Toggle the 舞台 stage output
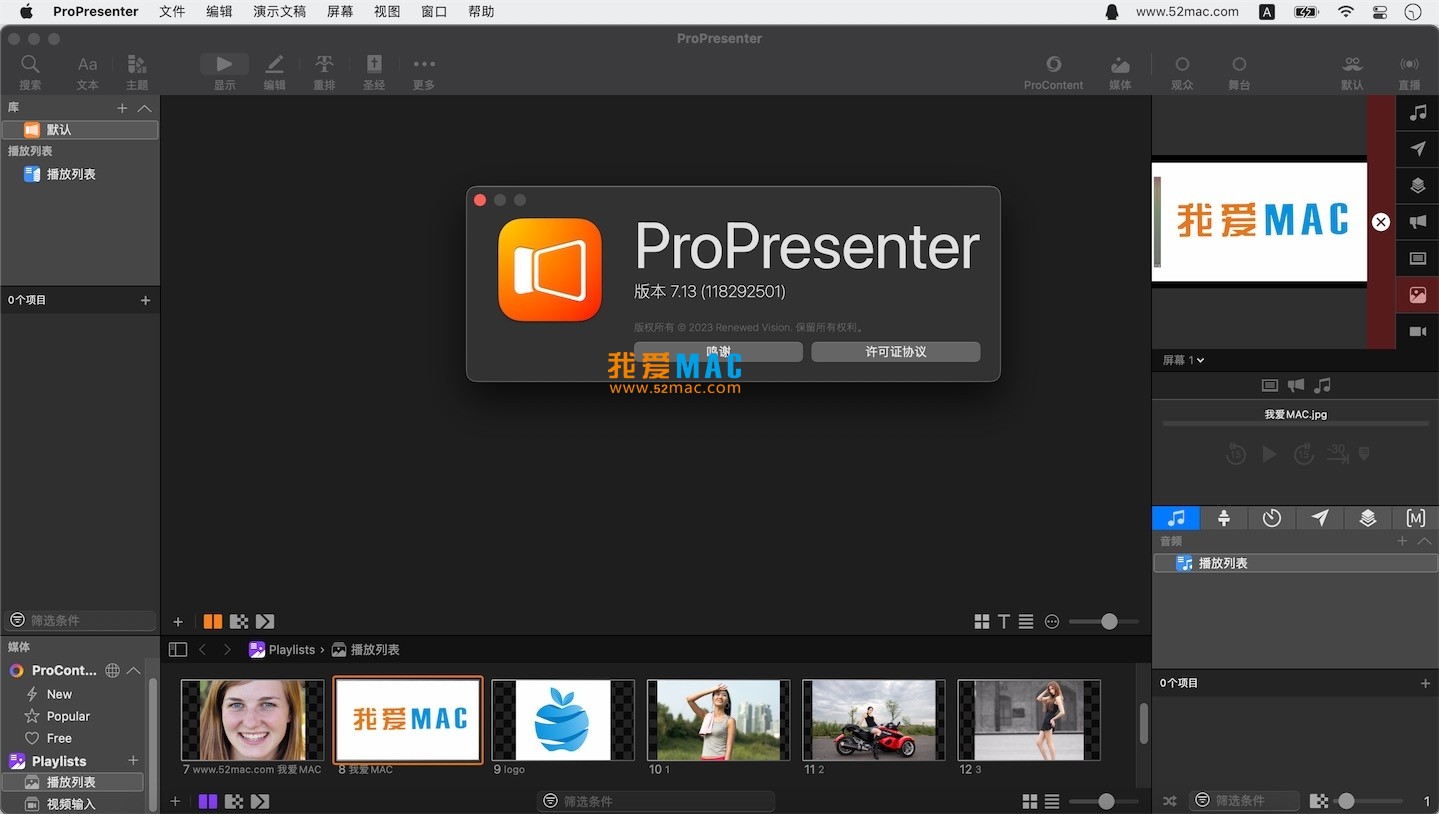The width and height of the screenshot is (1439, 814). (1239, 71)
